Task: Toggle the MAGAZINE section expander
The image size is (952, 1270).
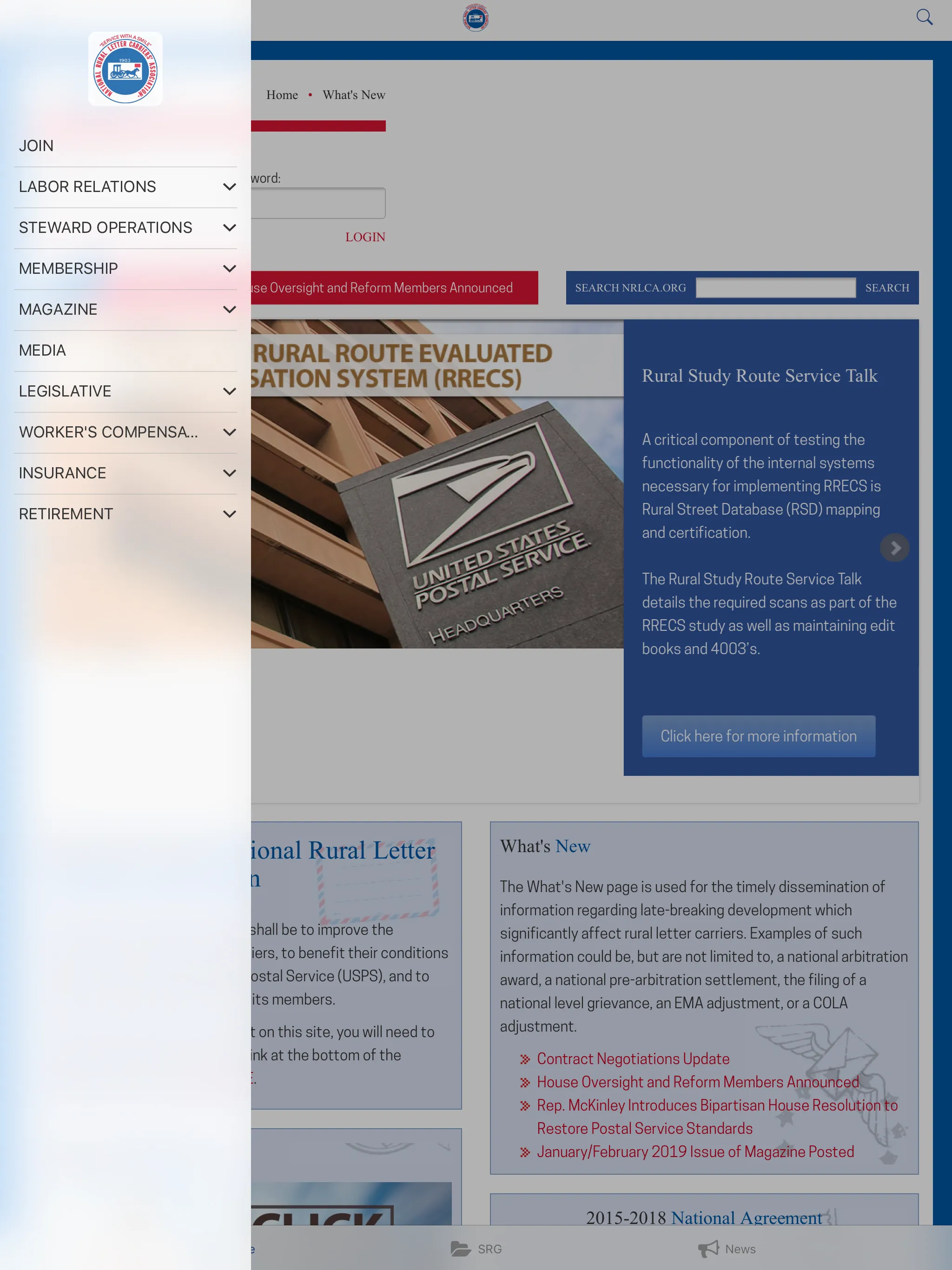Action: click(x=229, y=309)
